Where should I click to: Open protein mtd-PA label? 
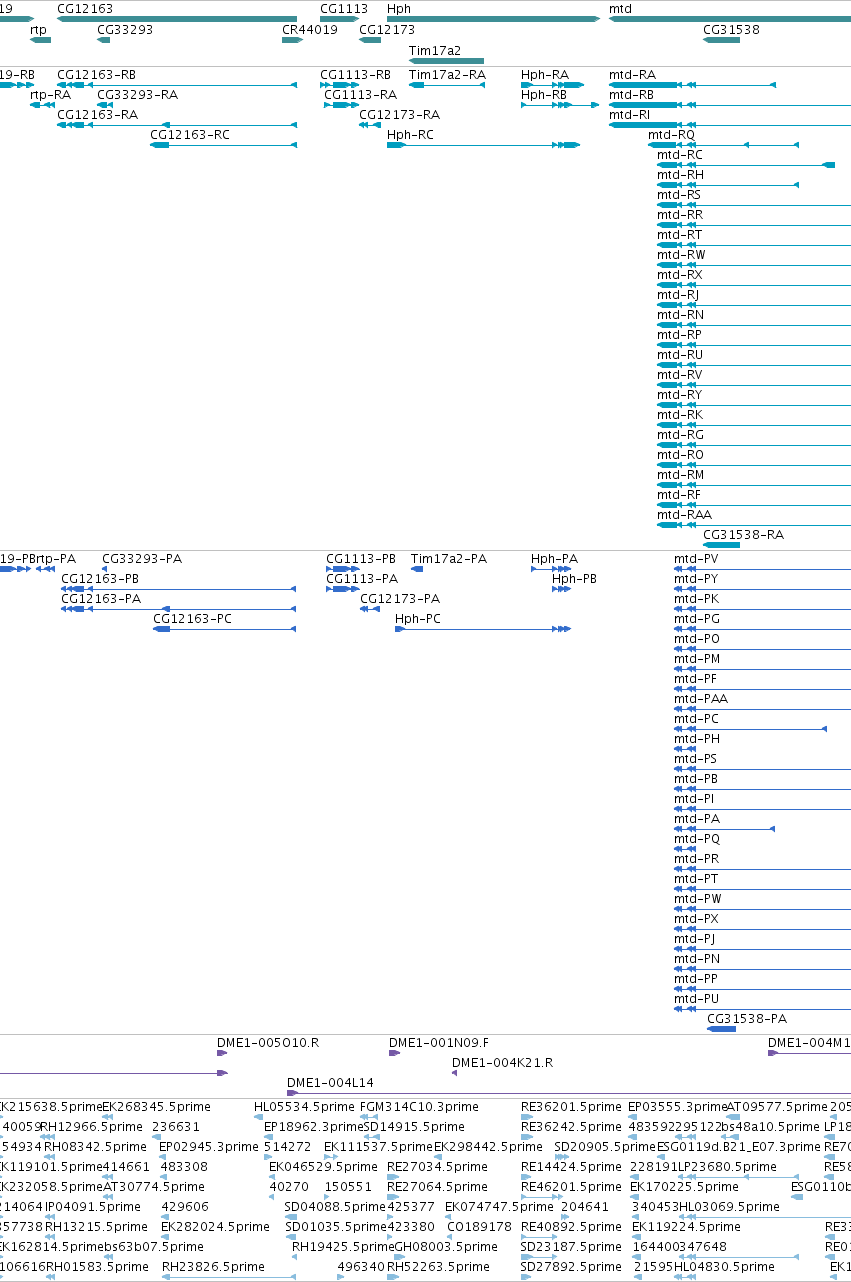pos(697,818)
